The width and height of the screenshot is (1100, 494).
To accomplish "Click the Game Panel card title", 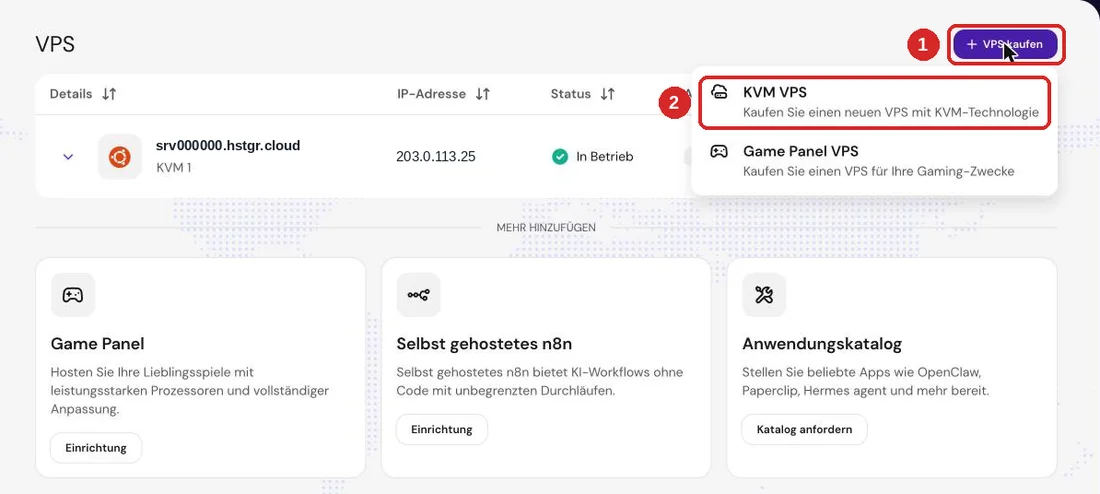I will pyautogui.click(x=98, y=344).
